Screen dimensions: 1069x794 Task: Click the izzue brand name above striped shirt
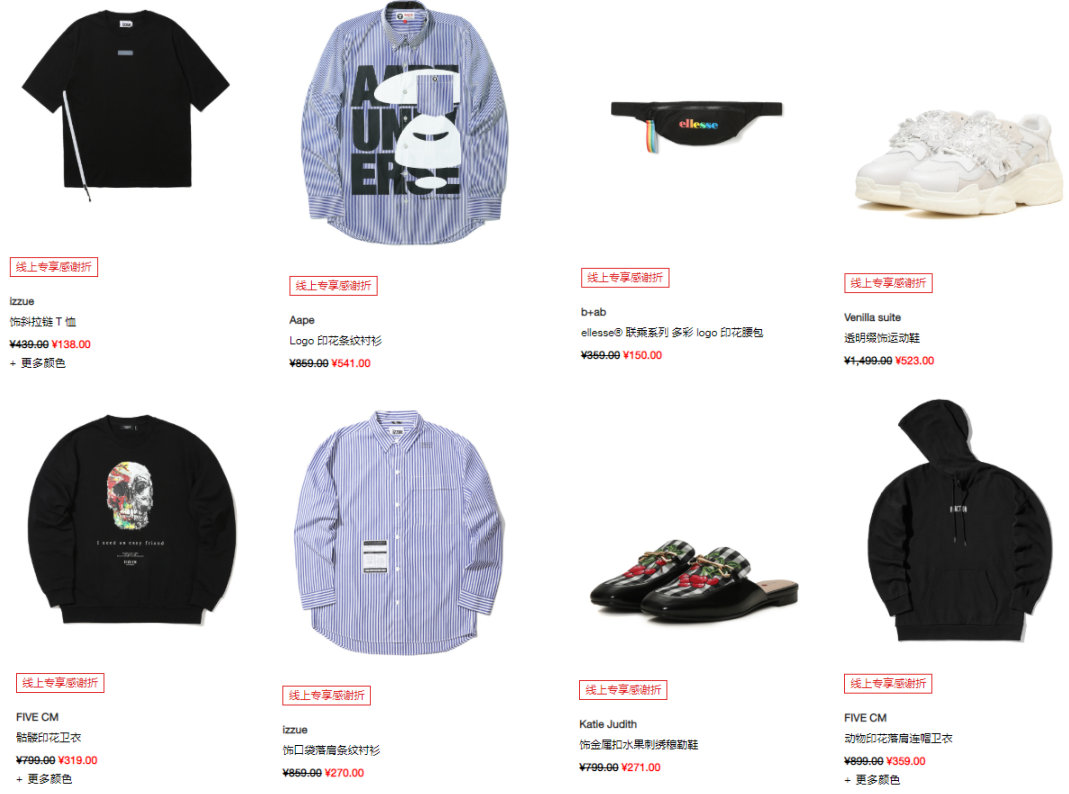(x=295, y=730)
